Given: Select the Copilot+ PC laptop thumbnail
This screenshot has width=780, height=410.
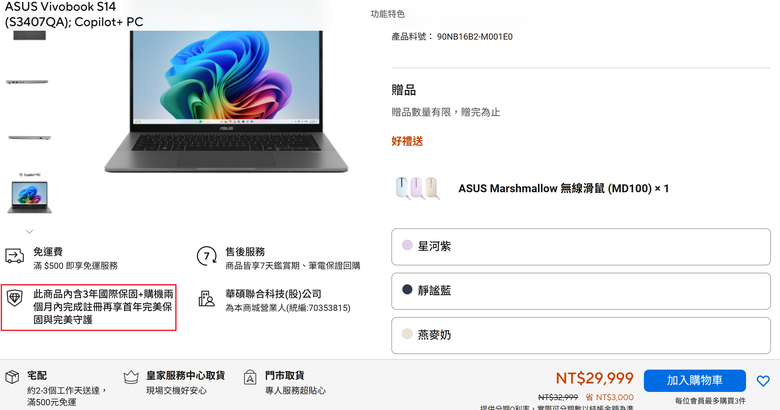Looking at the screenshot, I should [29, 193].
